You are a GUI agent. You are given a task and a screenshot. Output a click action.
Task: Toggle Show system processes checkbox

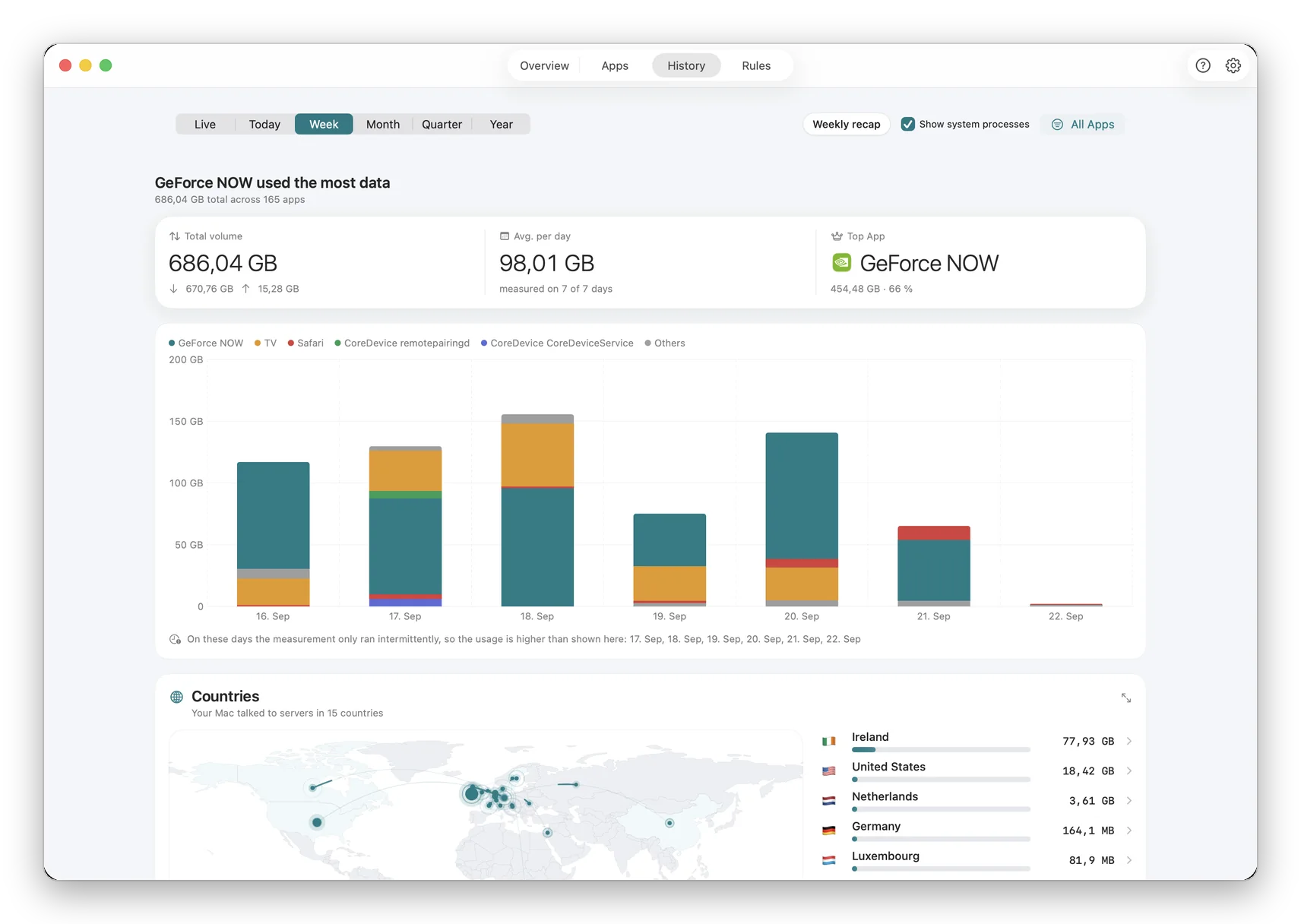pyautogui.click(x=908, y=124)
